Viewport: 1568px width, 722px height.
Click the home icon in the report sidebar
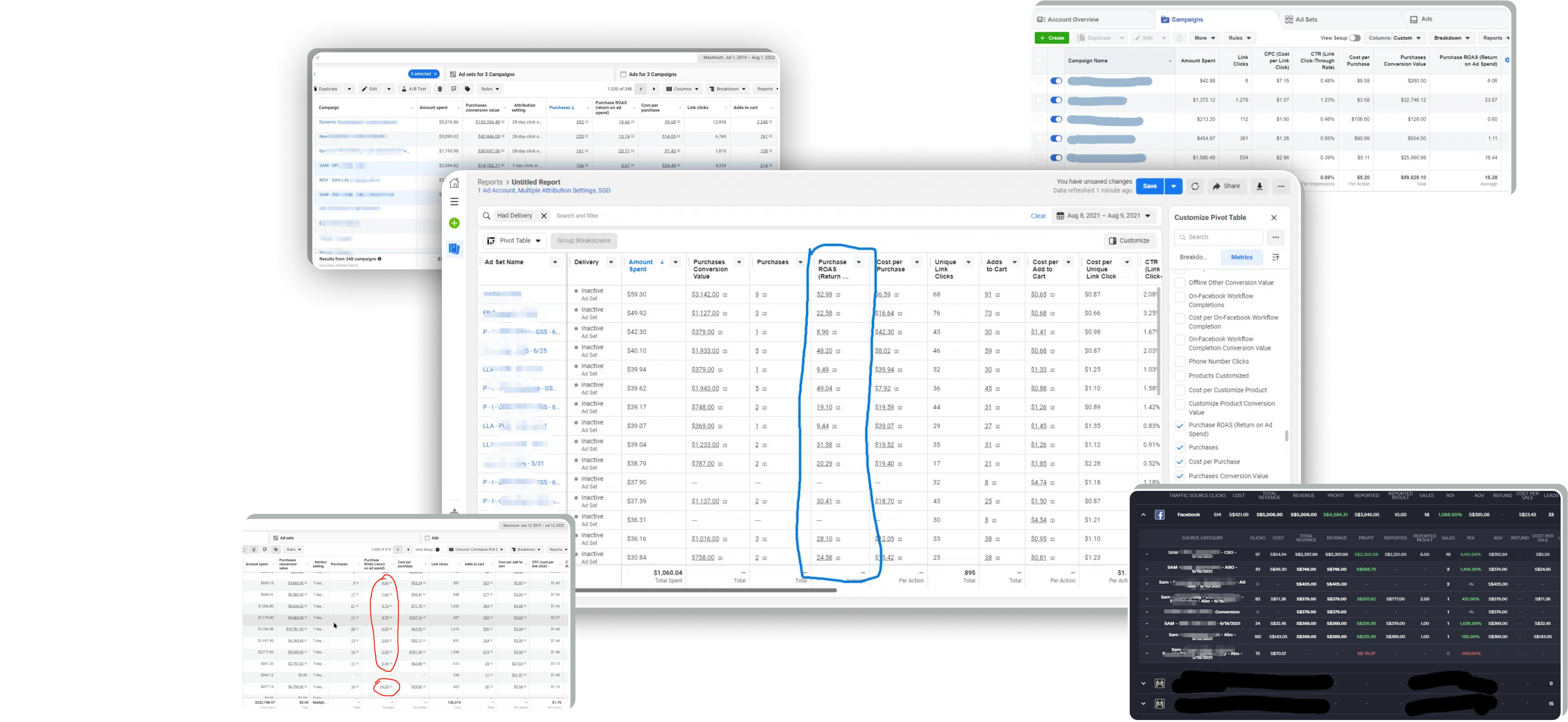(454, 183)
